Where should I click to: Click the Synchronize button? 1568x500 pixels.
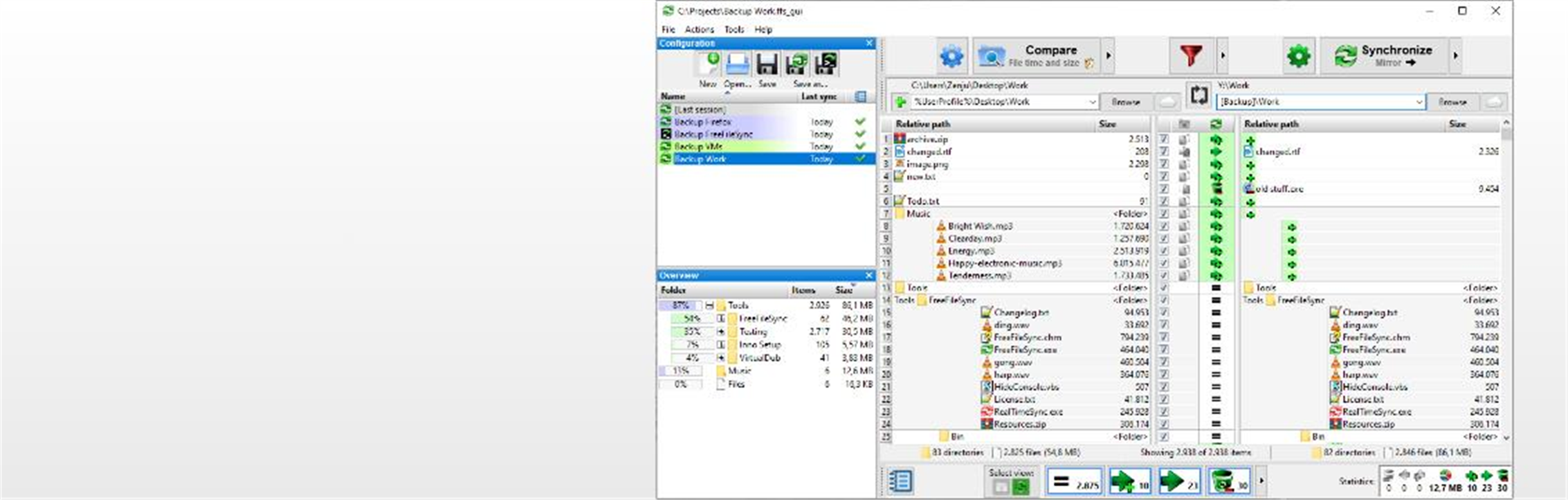tap(1384, 55)
